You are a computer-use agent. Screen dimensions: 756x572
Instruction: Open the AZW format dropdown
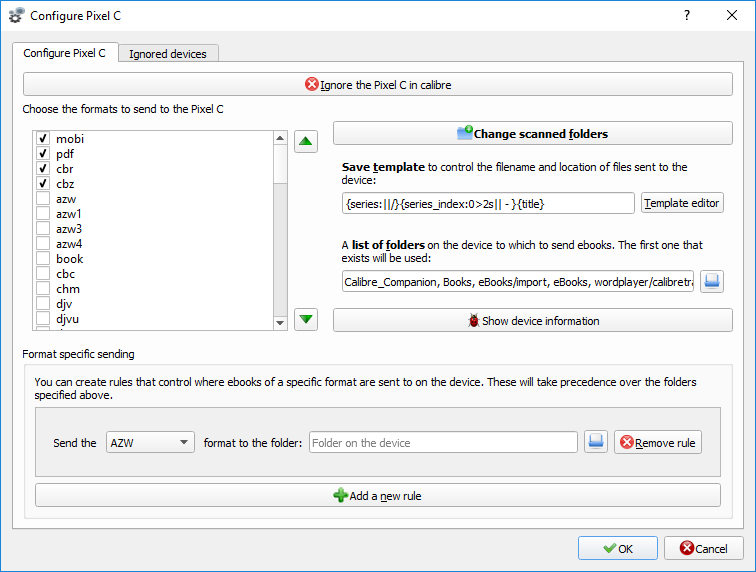click(x=150, y=442)
